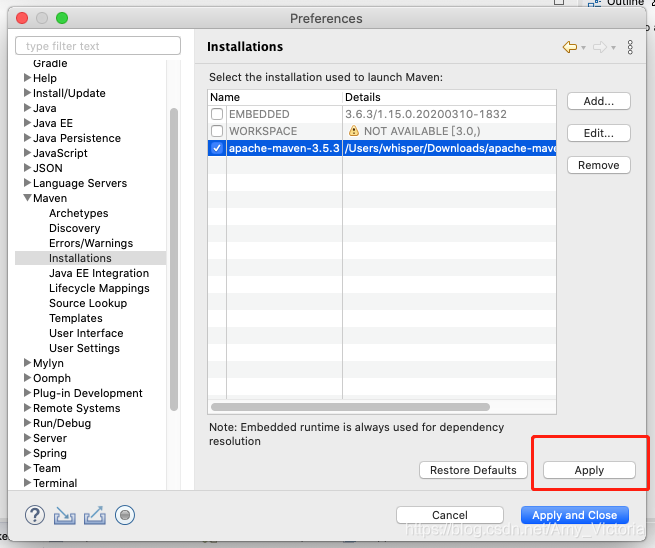Expand the Help tree node

coord(27,78)
